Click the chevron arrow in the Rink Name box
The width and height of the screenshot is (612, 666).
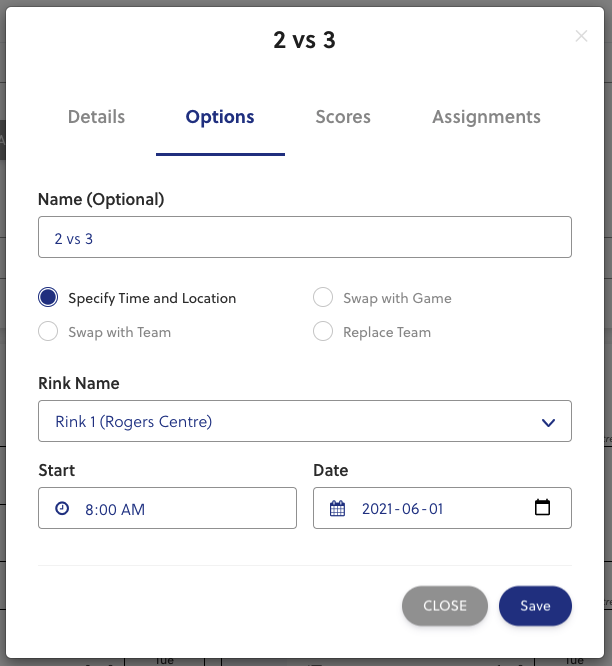tap(548, 422)
